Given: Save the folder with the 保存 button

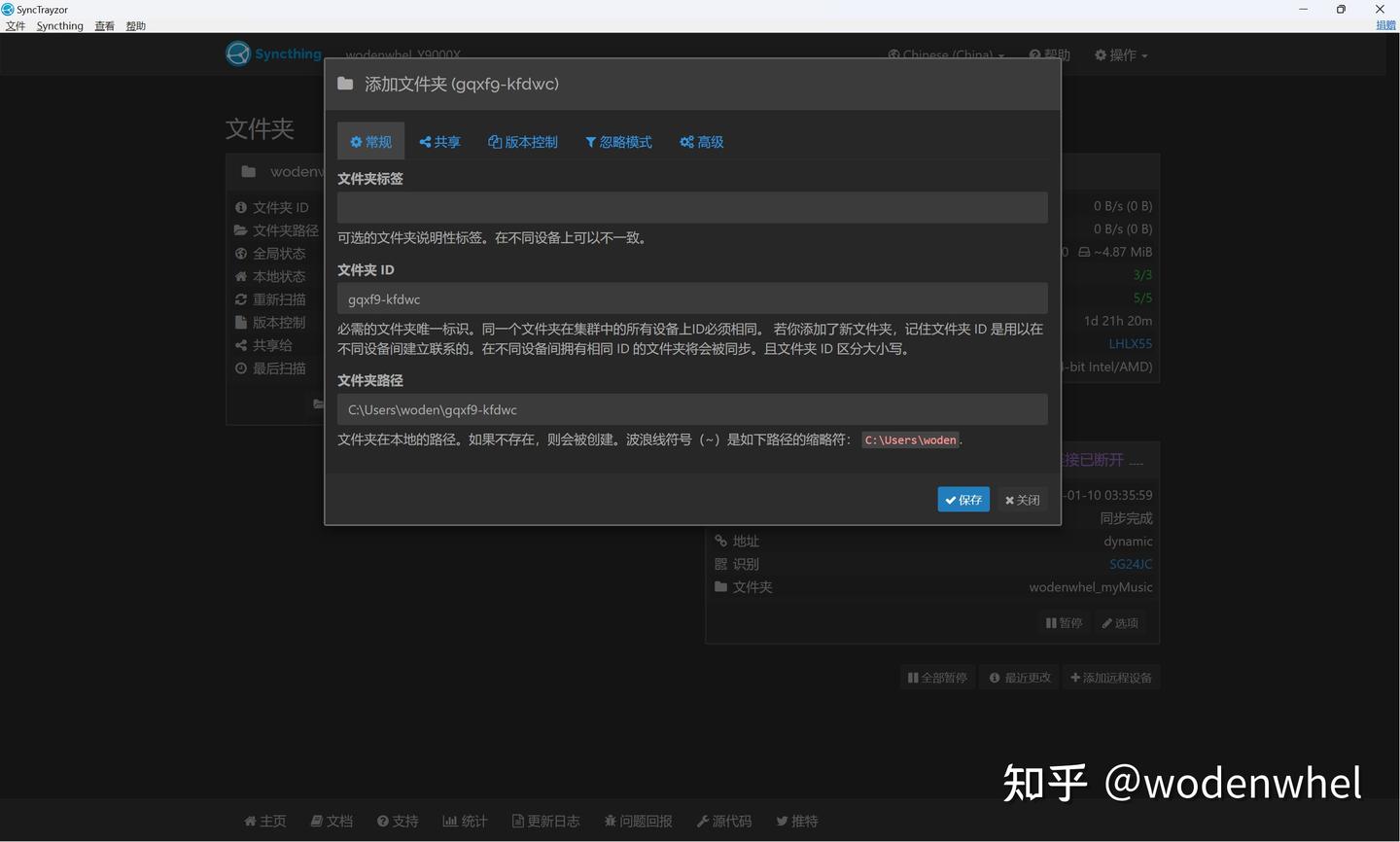Looking at the screenshot, I should point(962,499).
